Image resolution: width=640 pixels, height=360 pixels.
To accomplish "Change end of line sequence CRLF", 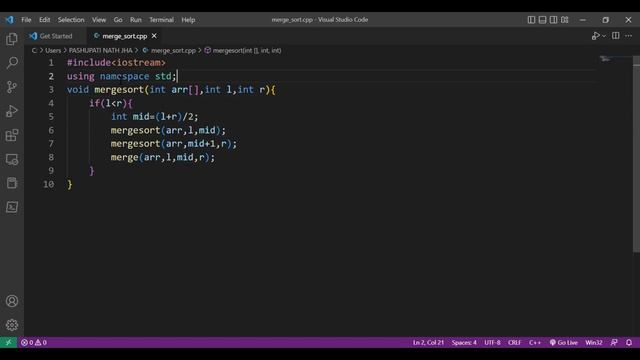I will tap(515, 342).
